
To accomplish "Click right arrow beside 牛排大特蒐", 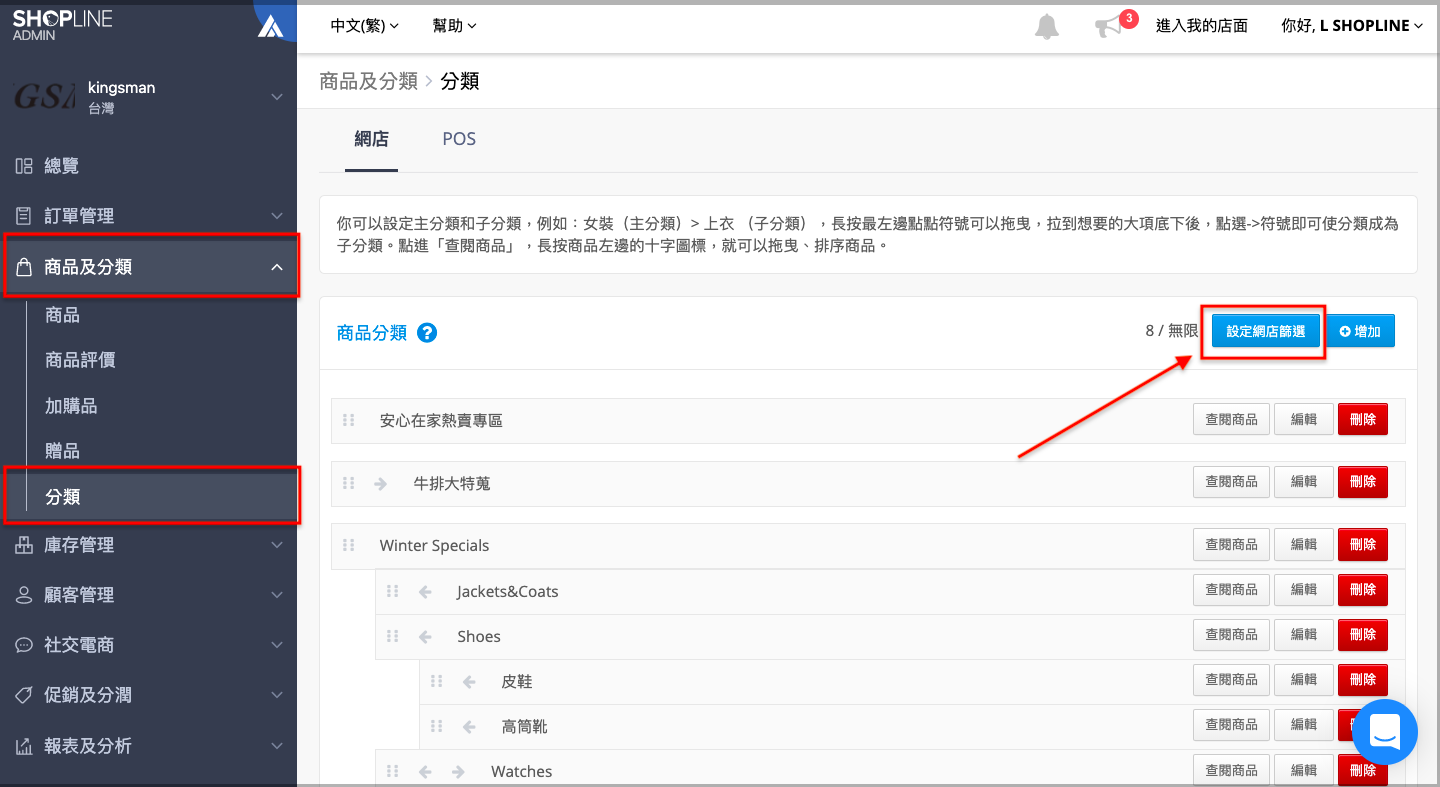I will click(380, 483).
